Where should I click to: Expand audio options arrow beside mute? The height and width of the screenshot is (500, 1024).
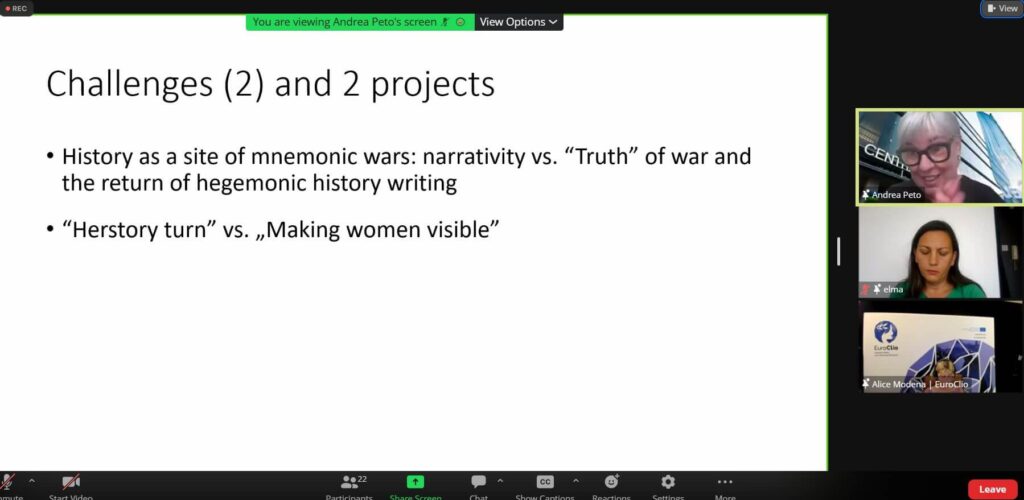[x=31, y=481]
